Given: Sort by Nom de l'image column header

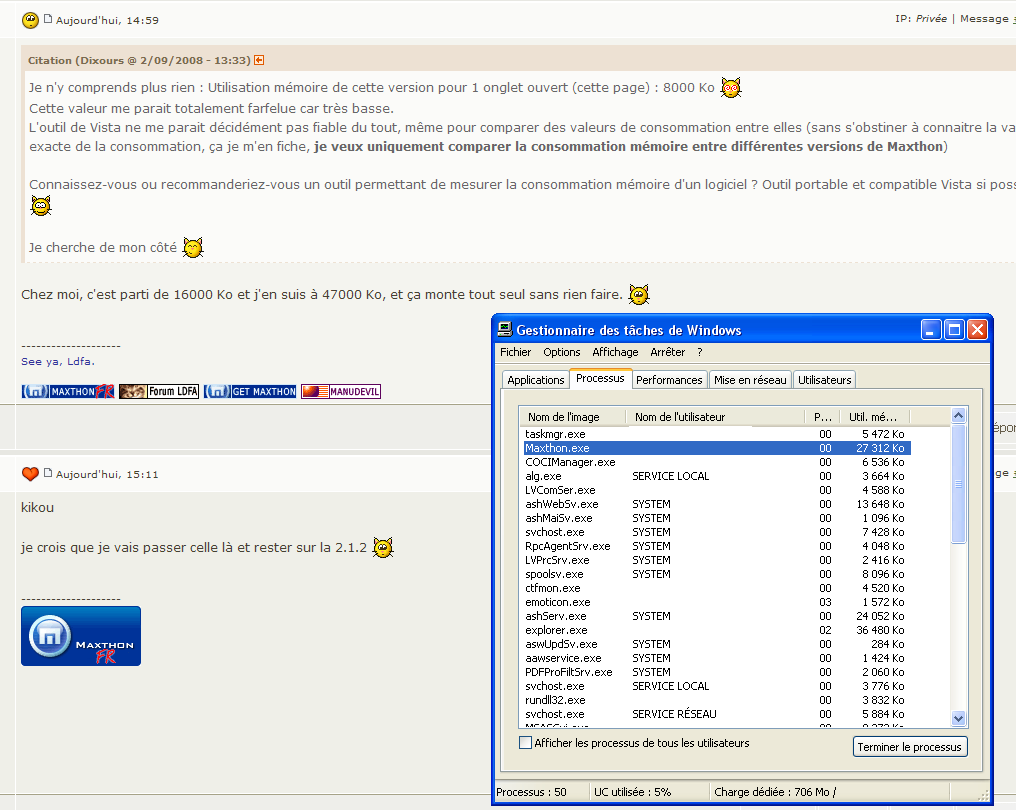Looking at the screenshot, I should pos(573,417).
